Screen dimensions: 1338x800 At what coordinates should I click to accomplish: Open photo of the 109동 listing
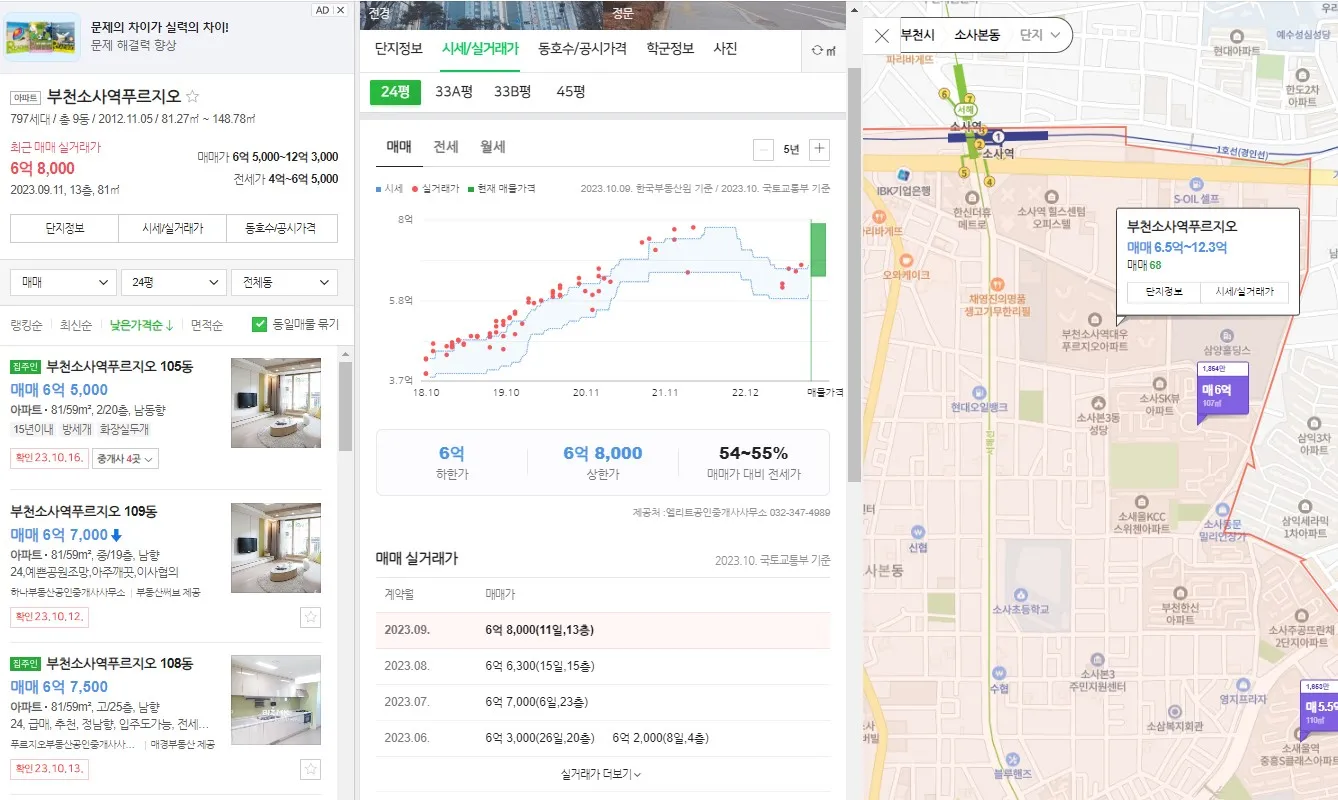[276, 548]
